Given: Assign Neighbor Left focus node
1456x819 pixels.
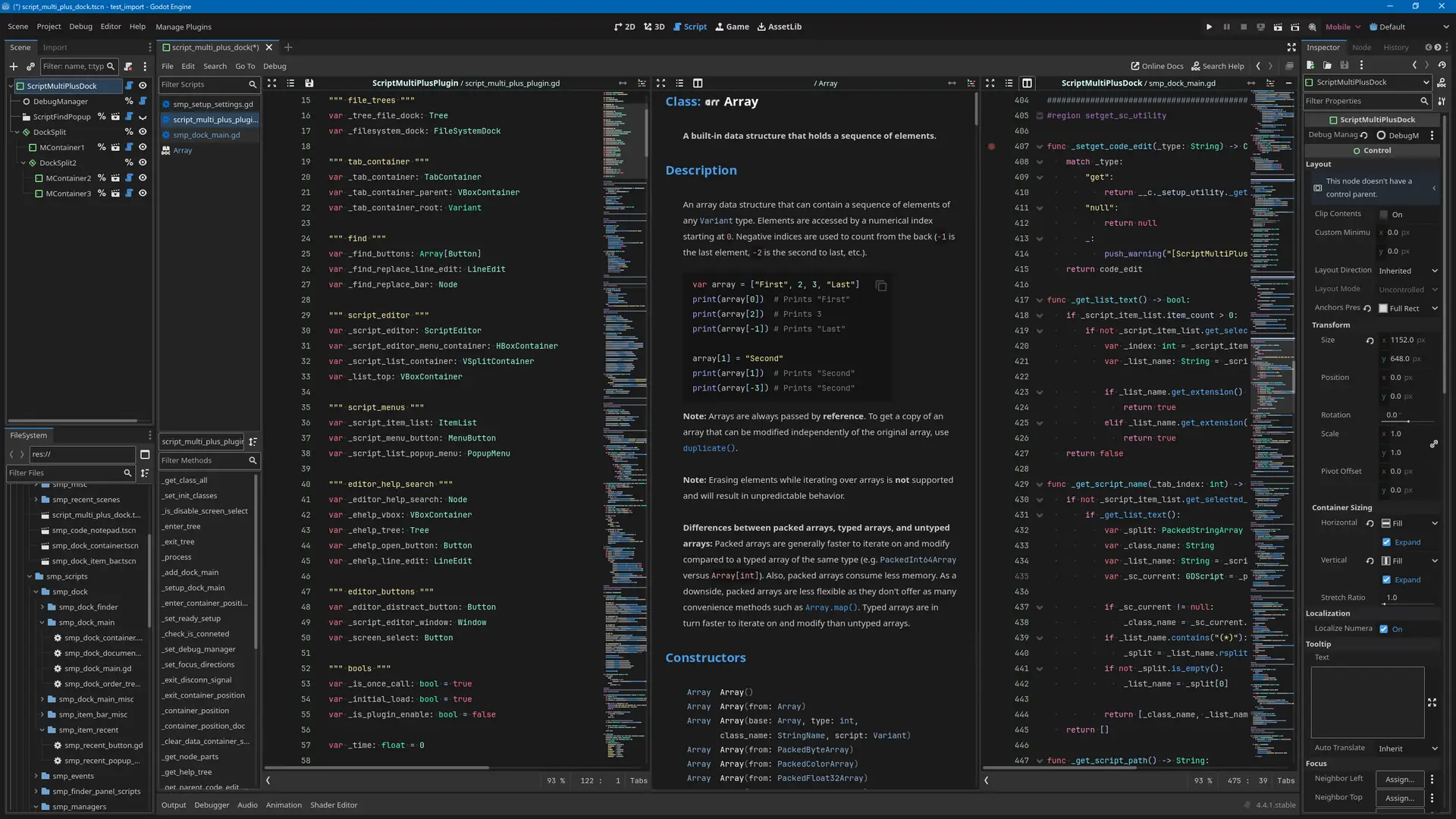Looking at the screenshot, I should point(1400,779).
